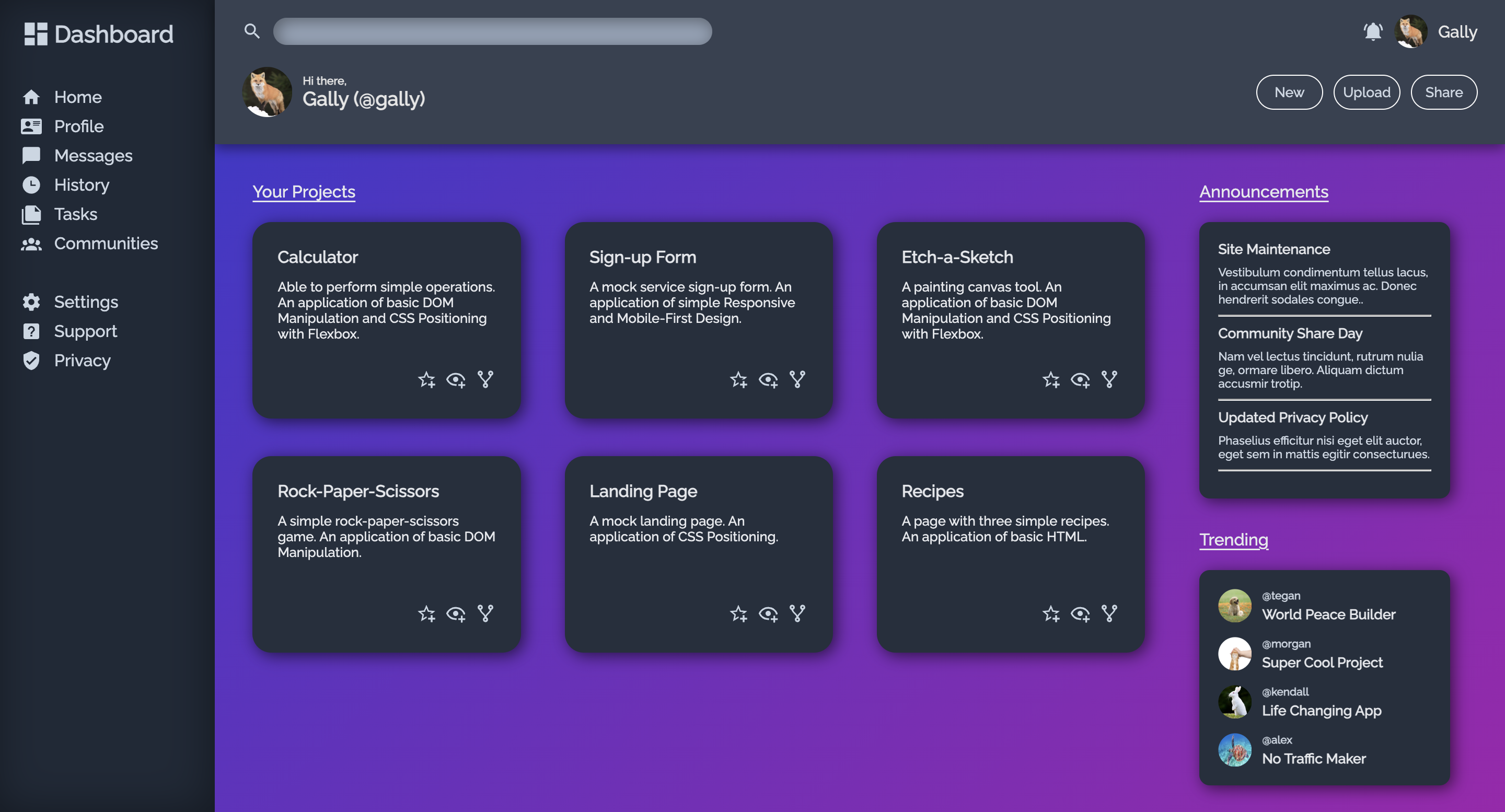Click the New button
Viewport: 1505px width, 812px height.
(x=1289, y=92)
